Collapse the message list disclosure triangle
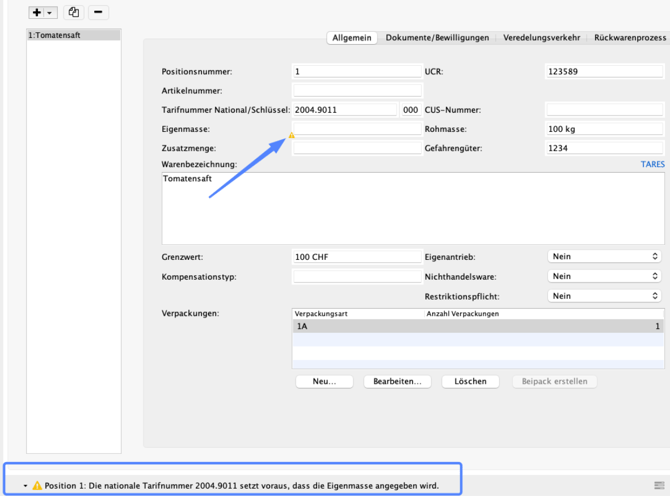Image resolution: width=670 pixels, height=496 pixels. 25,485
